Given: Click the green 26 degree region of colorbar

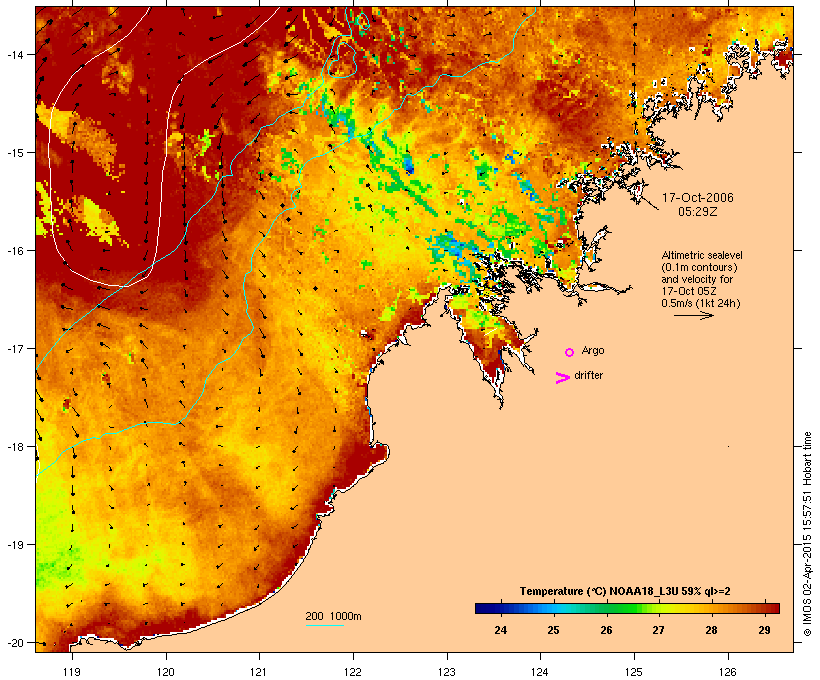Looking at the screenshot, I should (607, 608).
